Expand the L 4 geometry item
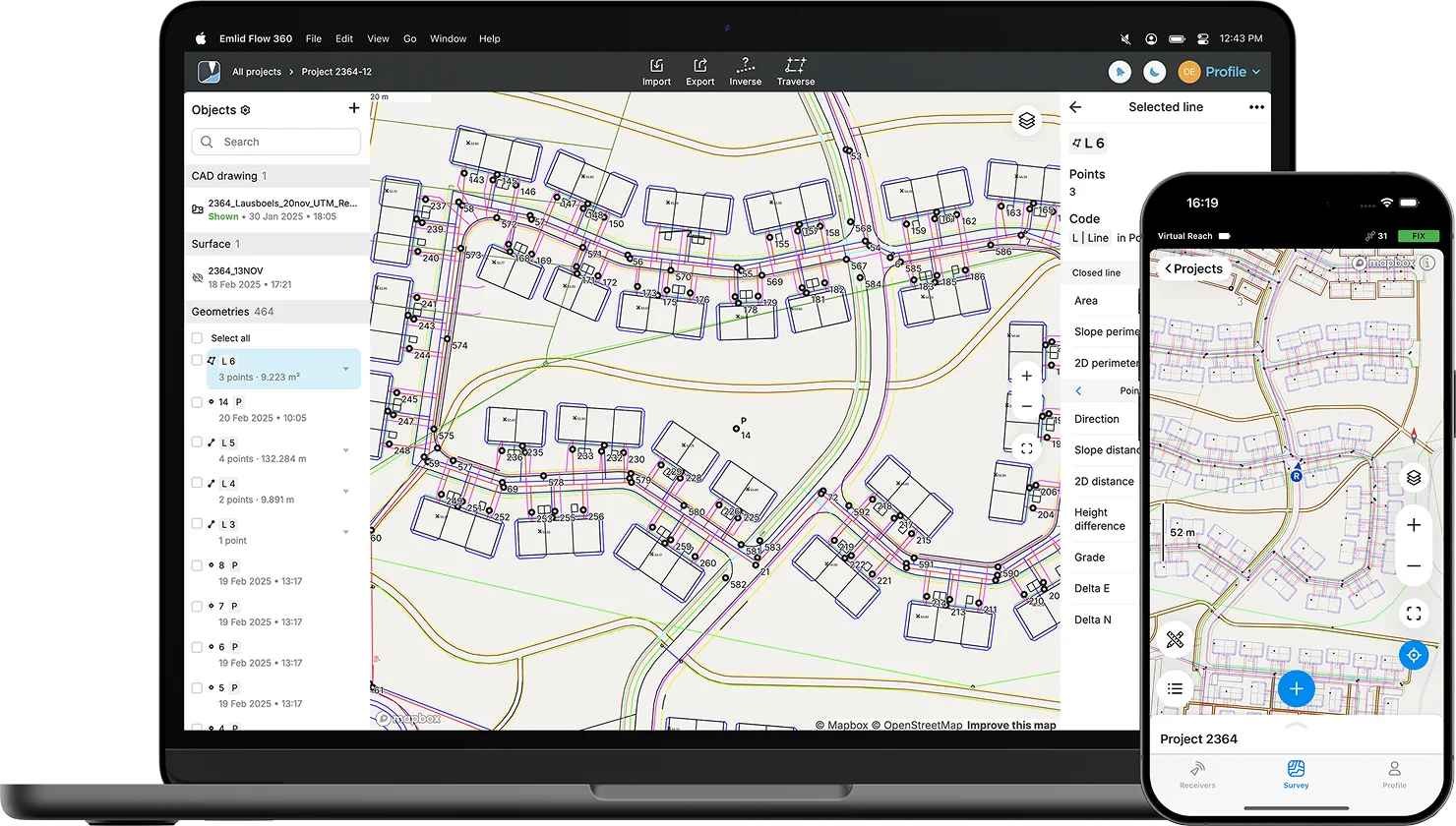 point(345,492)
